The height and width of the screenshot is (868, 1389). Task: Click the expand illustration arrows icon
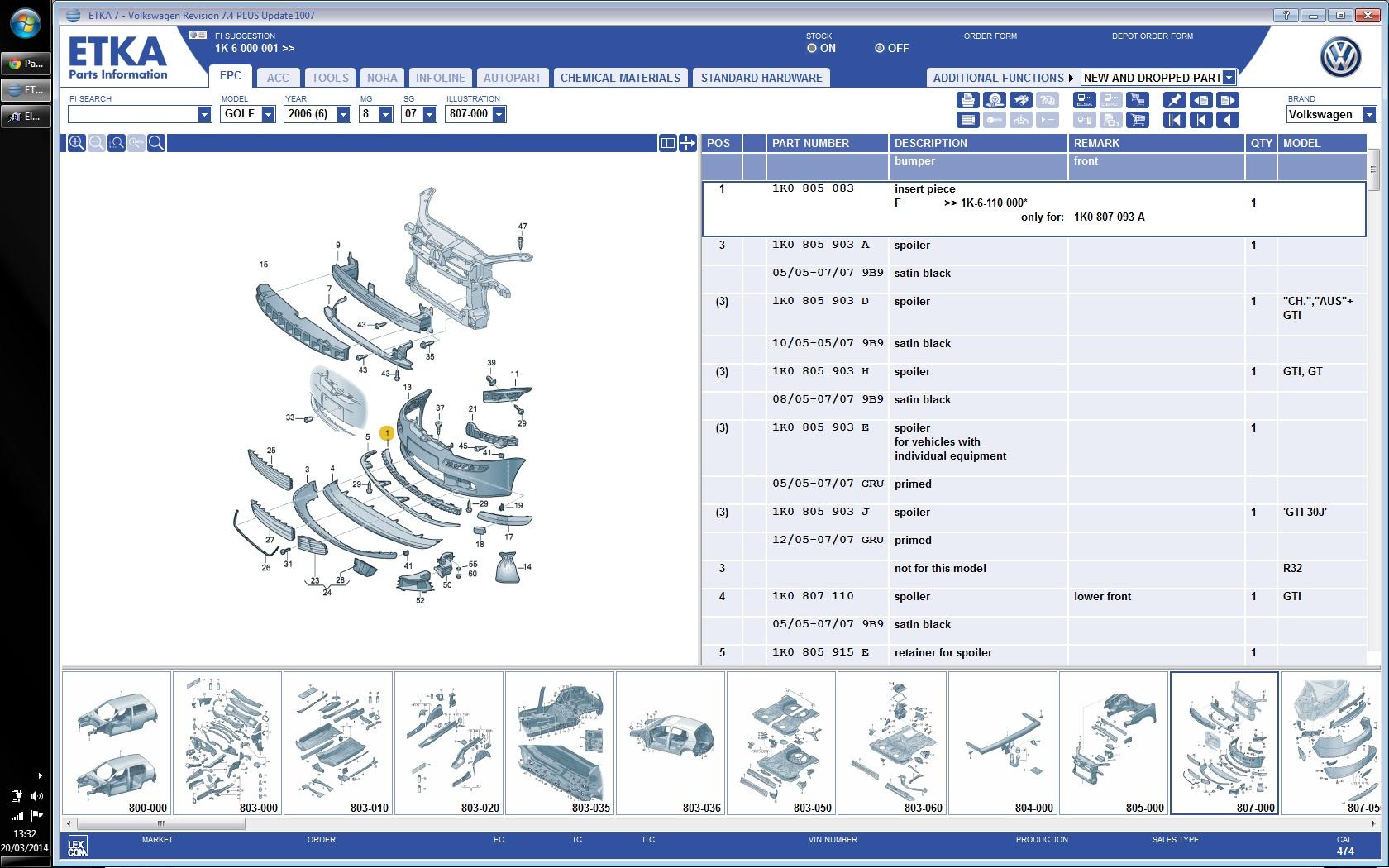[x=688, y=143]
